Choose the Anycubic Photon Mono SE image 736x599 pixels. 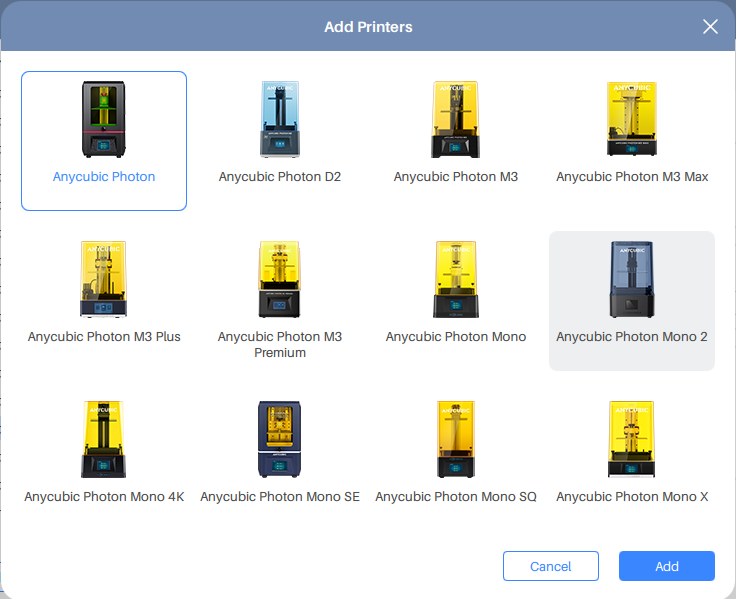(280, 439)
